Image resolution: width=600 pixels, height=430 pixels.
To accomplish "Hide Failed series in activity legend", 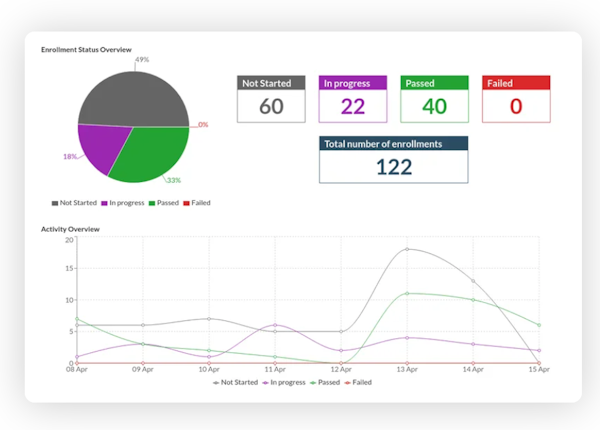I will click(361, 382).
